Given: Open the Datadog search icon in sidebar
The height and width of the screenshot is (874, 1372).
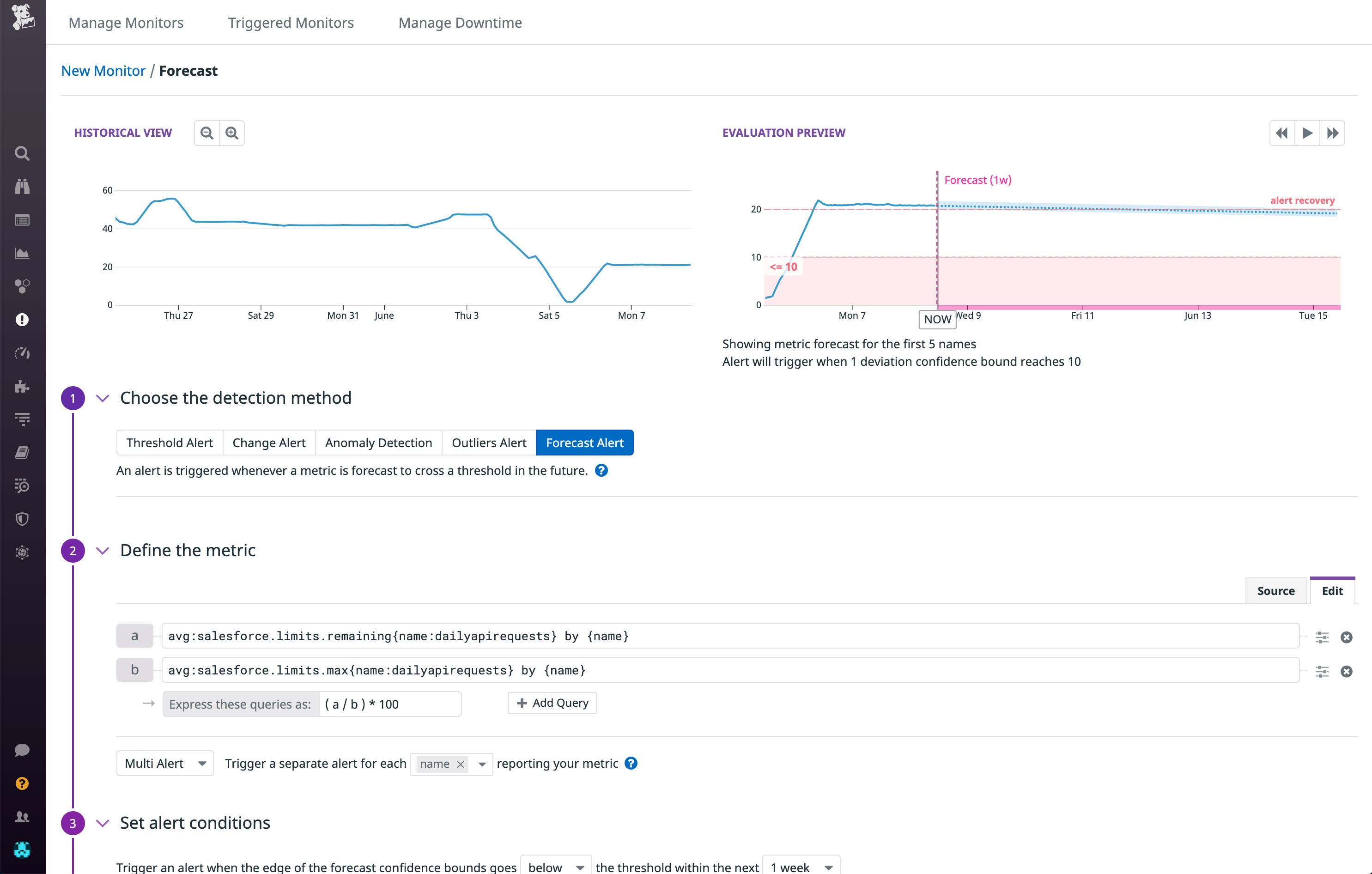Looking at the screenshot, I should (x=22, y=154).
